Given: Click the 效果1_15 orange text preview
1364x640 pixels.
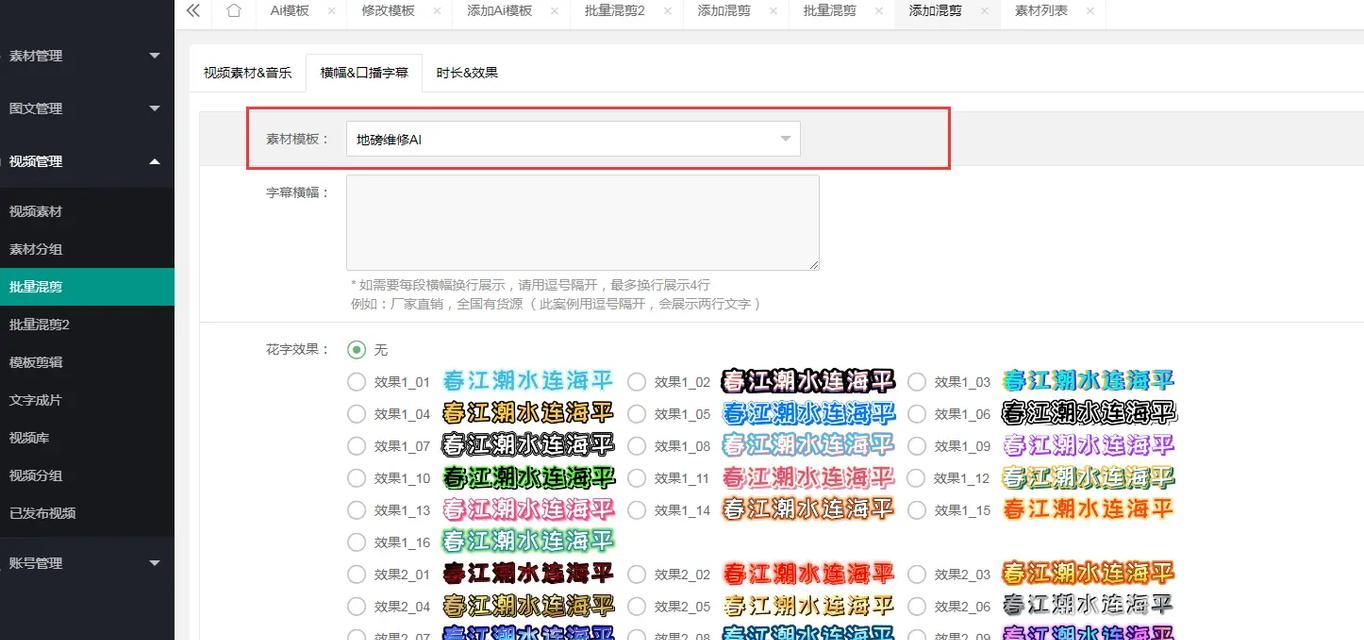Looking at the screenshot, I should pos(1088,509).
